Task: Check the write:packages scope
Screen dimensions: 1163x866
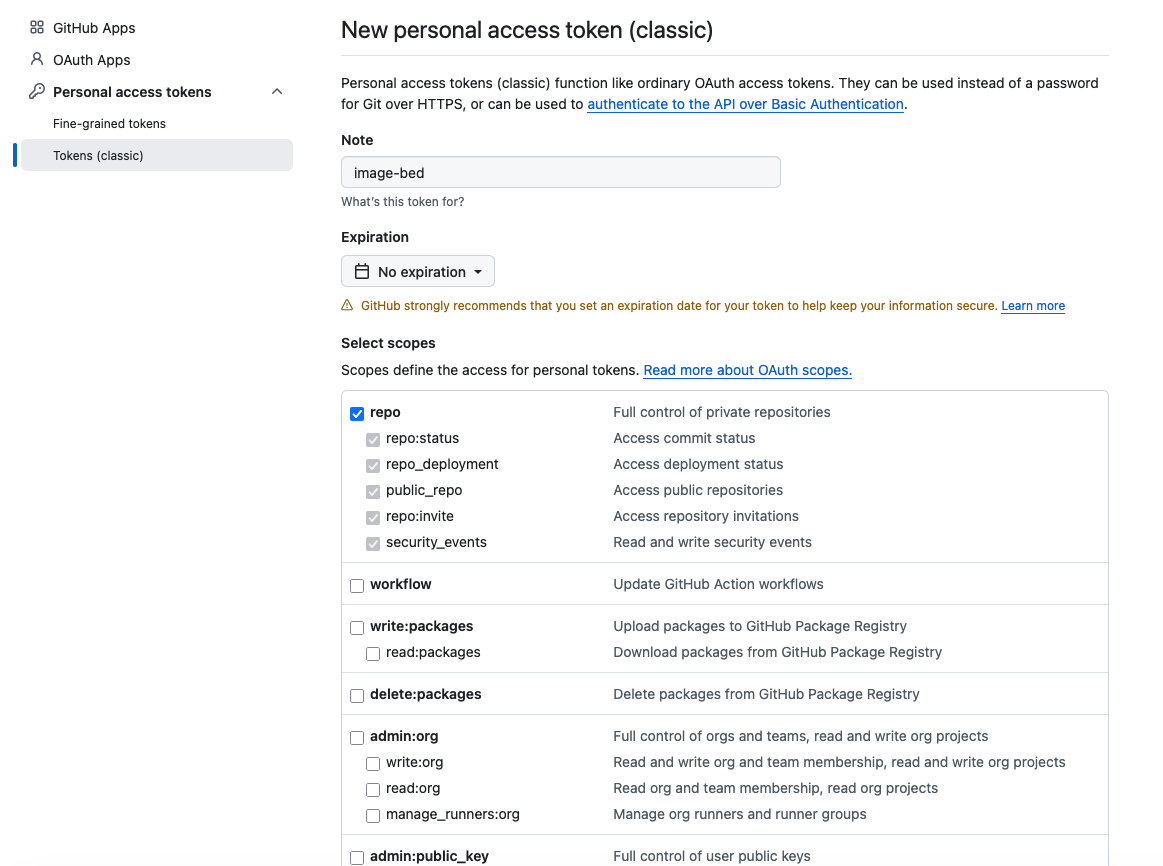Action: click(x=357, y=627)
